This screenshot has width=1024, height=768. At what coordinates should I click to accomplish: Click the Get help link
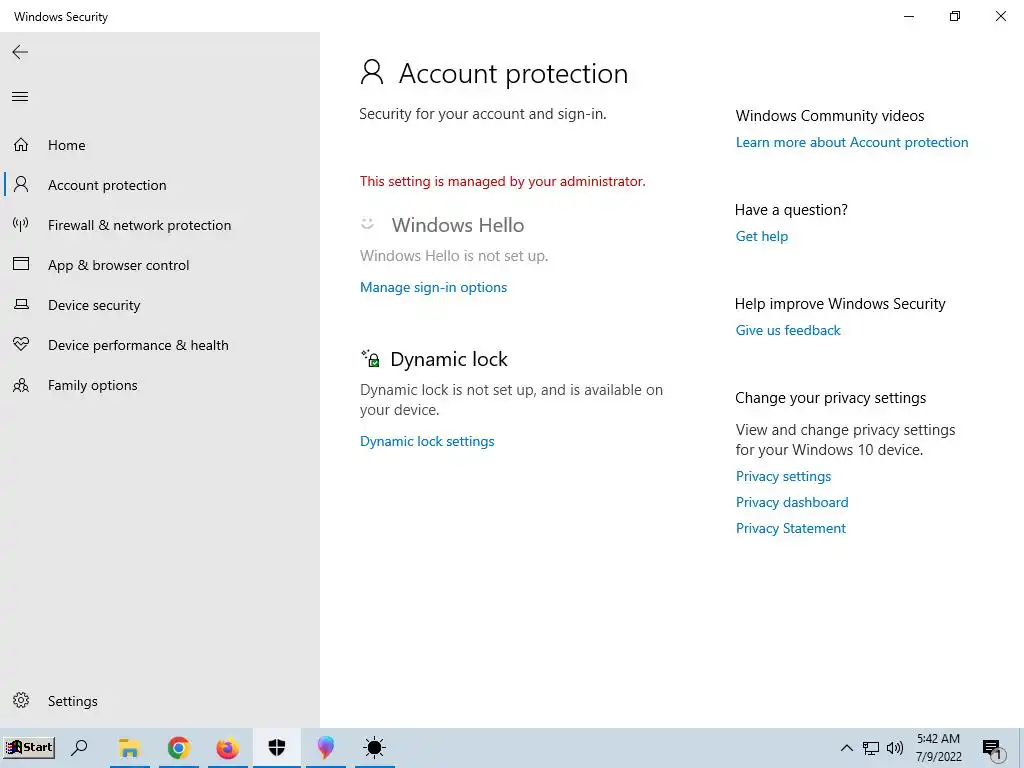tap(761, 236)
